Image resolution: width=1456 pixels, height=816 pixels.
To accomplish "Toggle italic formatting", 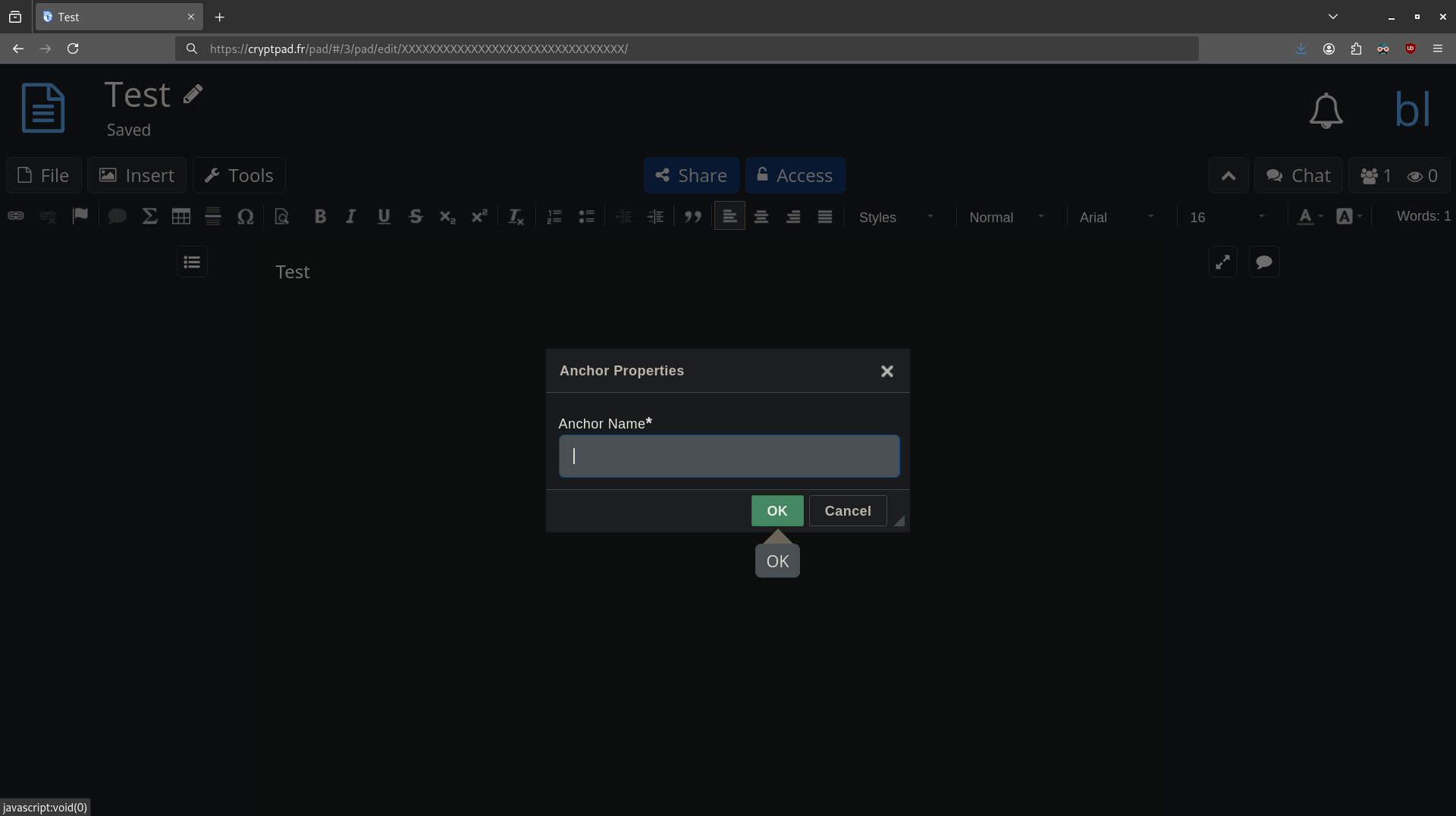I will point(351,217).
